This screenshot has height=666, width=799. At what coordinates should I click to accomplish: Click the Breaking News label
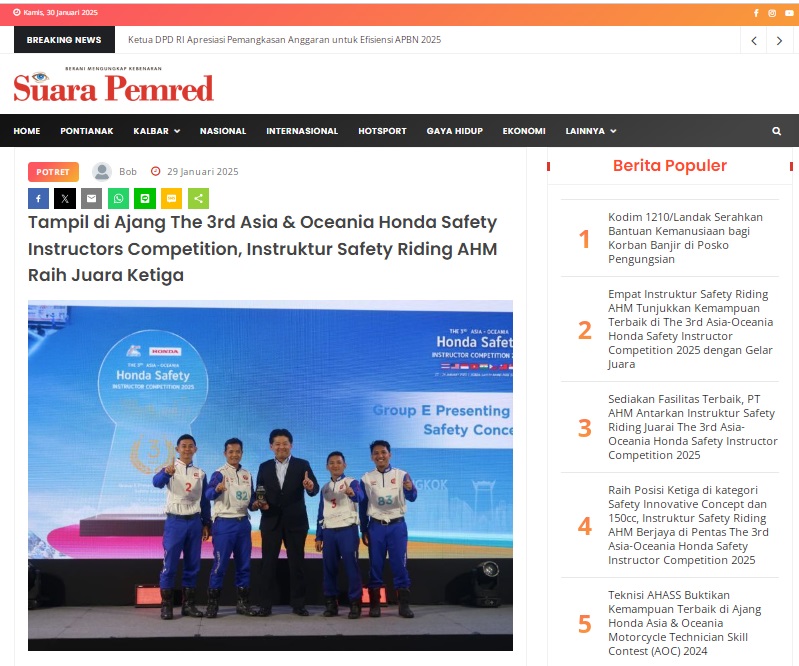pyautogui.click(x=64, y=40)
